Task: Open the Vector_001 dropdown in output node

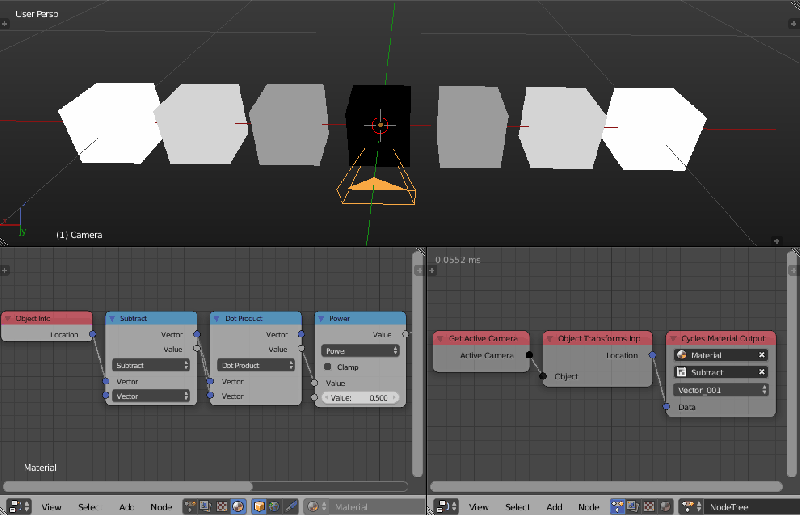Action: tap(721, 390)
